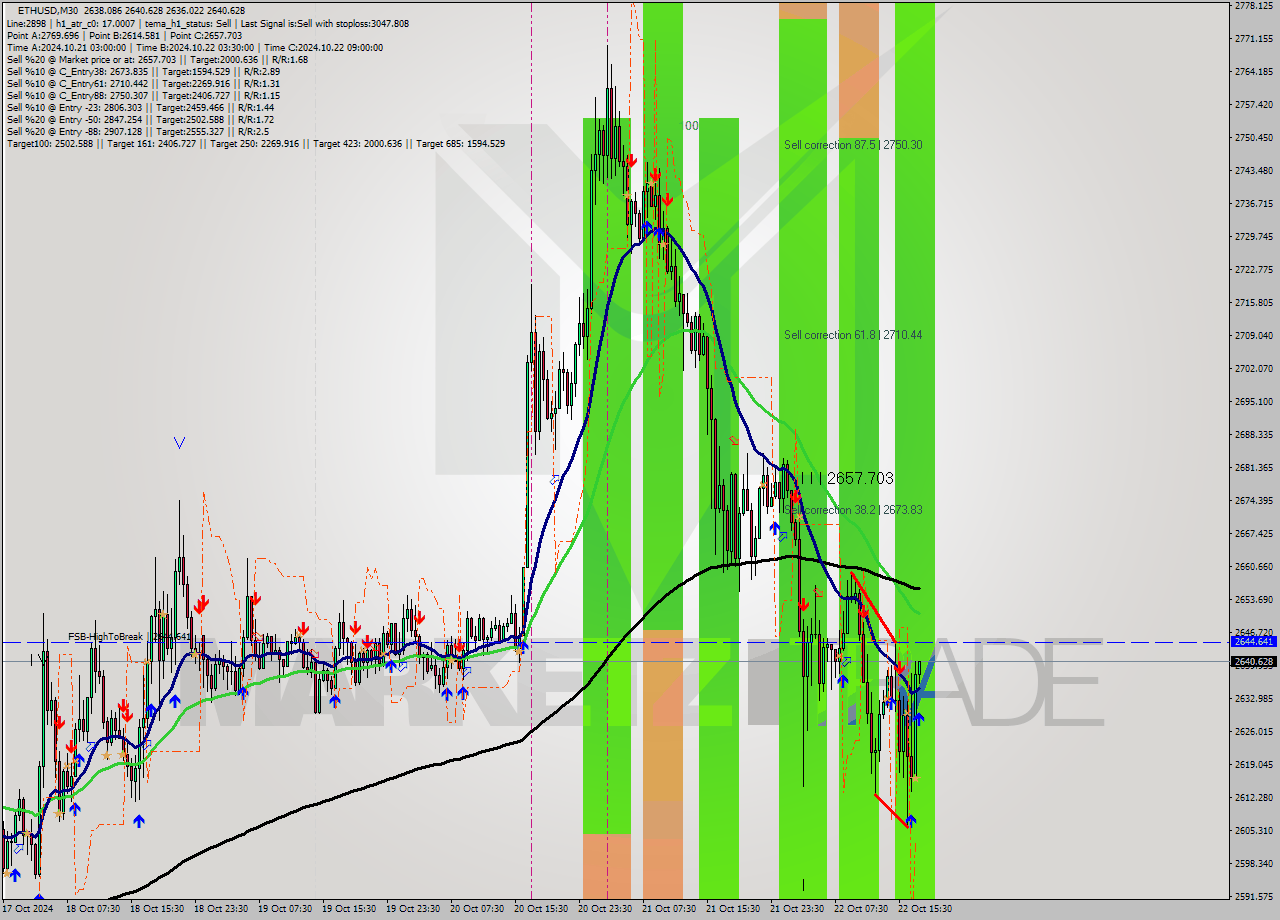Screen dimensions: 1280x920
Task: Click '19 Oct 15:30' on the time axis
Action: click(x=349, y=909)
